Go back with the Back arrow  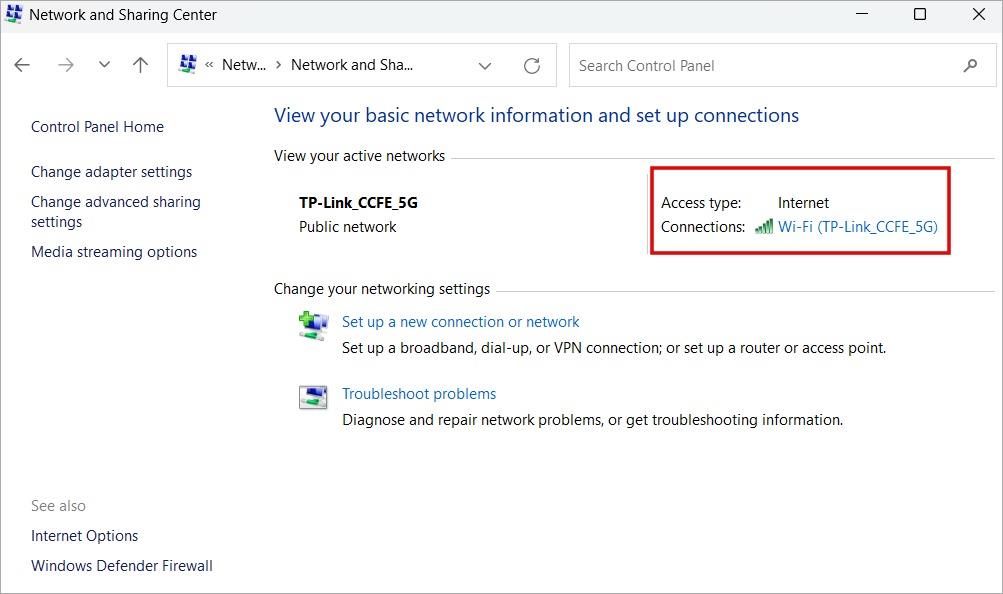click(22, 65)
